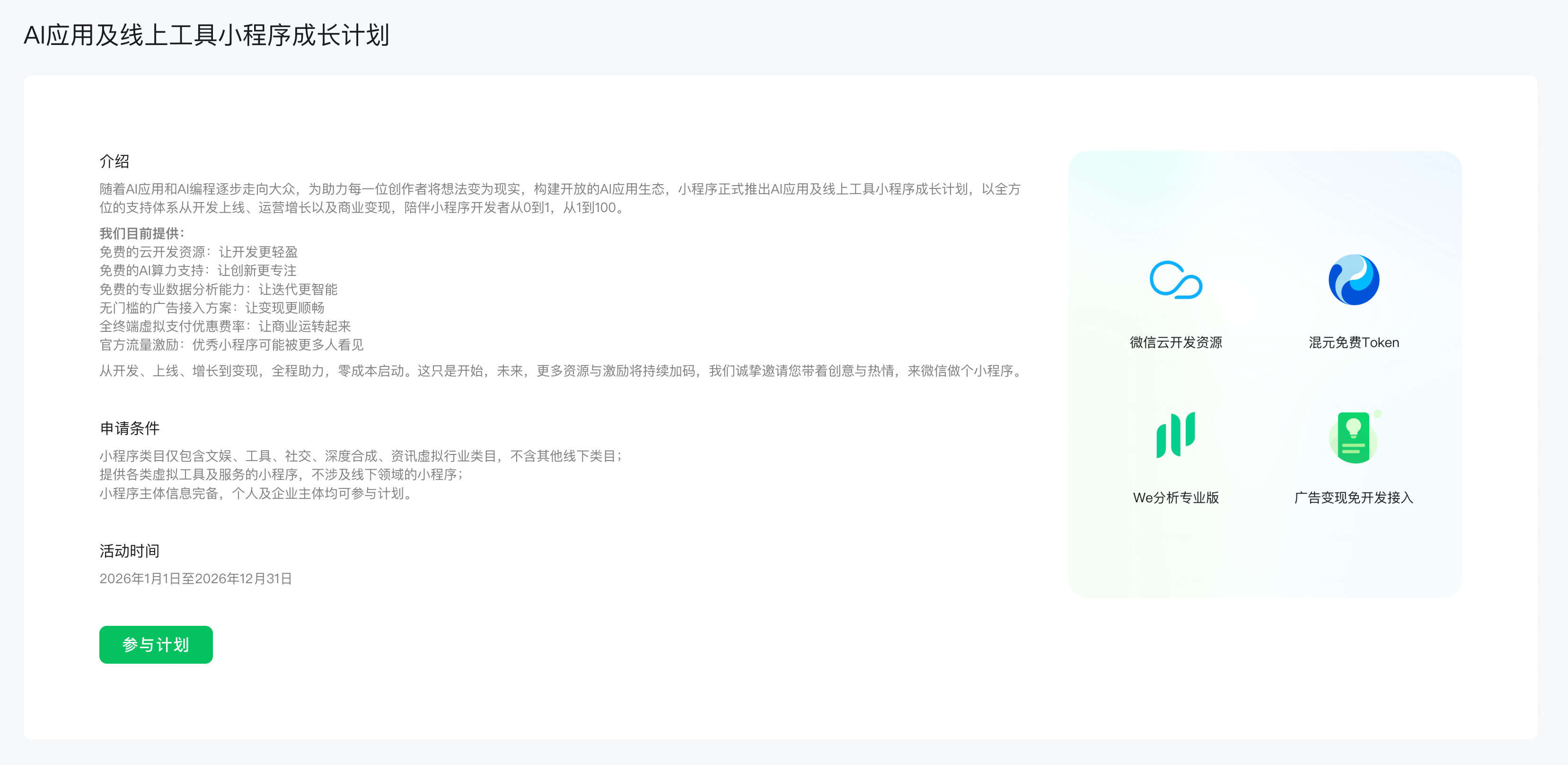Click the 广告变现免开发接入 label
The height and width of the screenshot is (765, 1568).
click(x=1353, y=498)
